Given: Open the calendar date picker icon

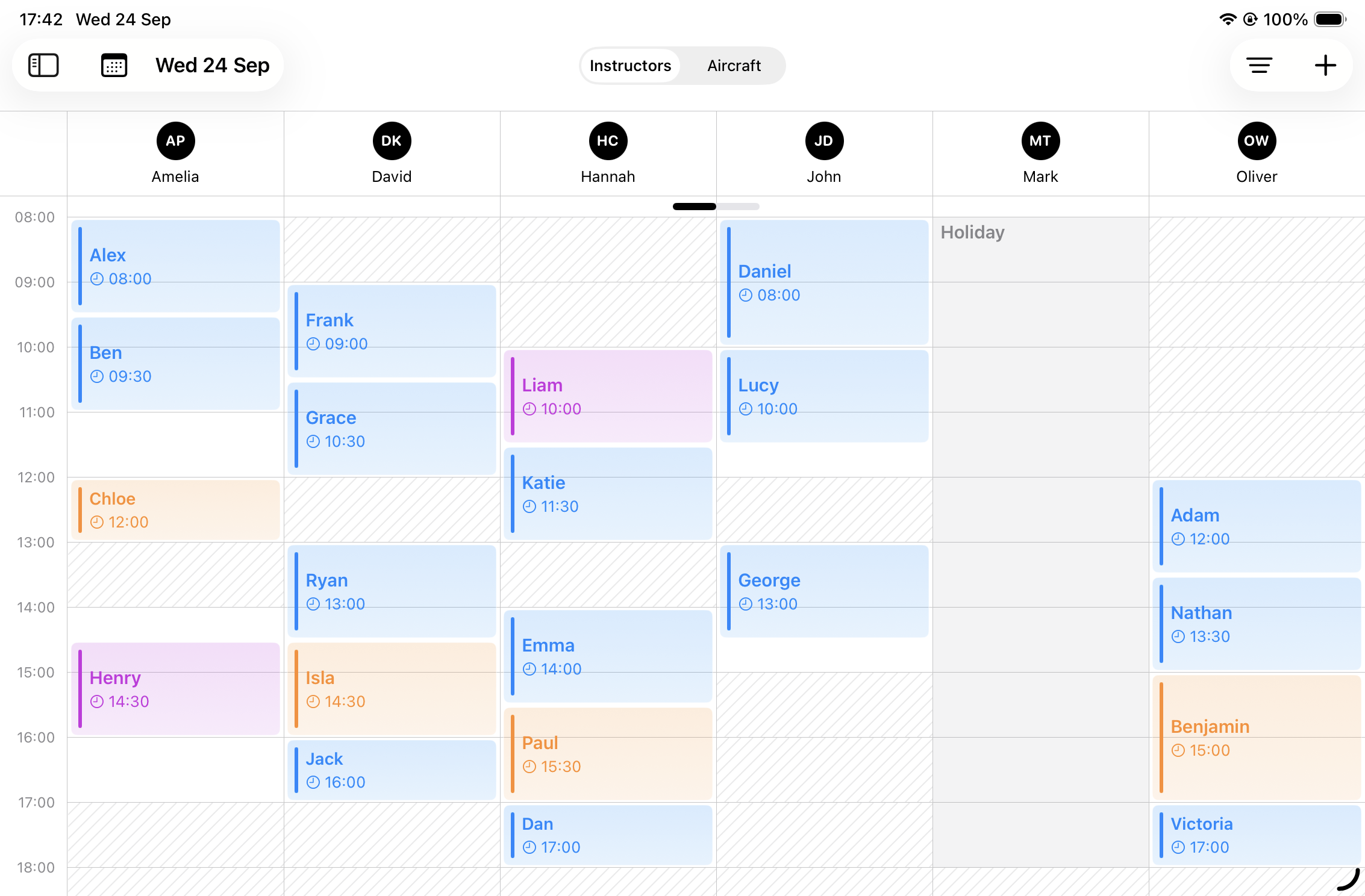Looking at the screenshot, I should pyautogui.click(x=114, y=65).
